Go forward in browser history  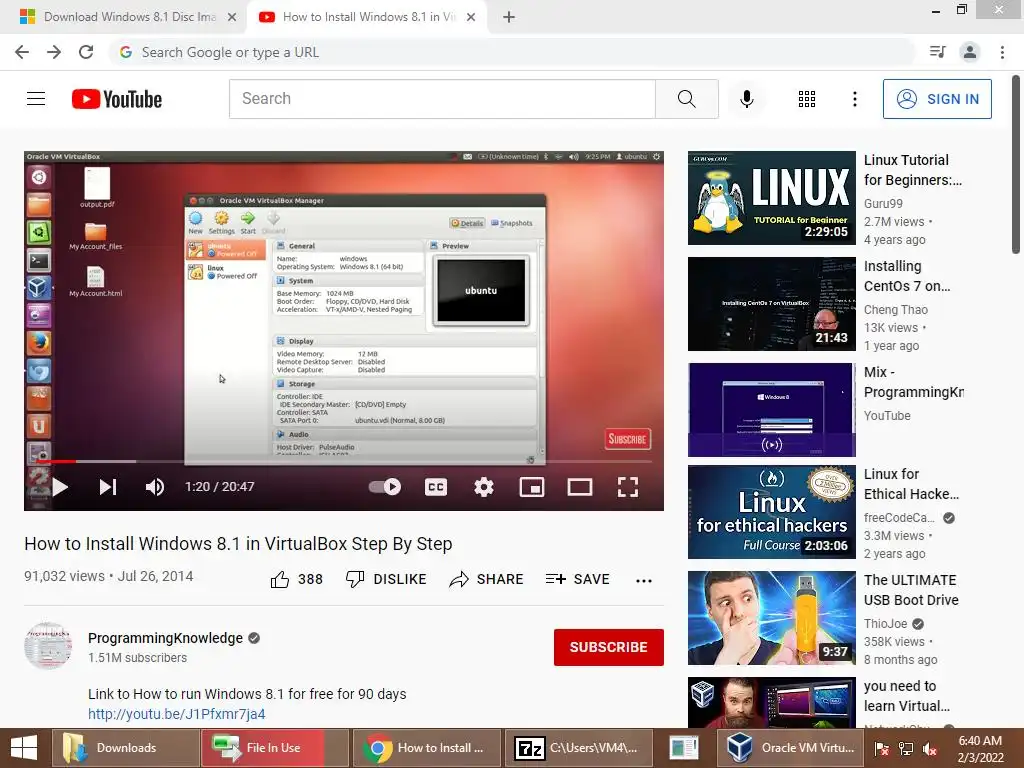click(54, 52)
